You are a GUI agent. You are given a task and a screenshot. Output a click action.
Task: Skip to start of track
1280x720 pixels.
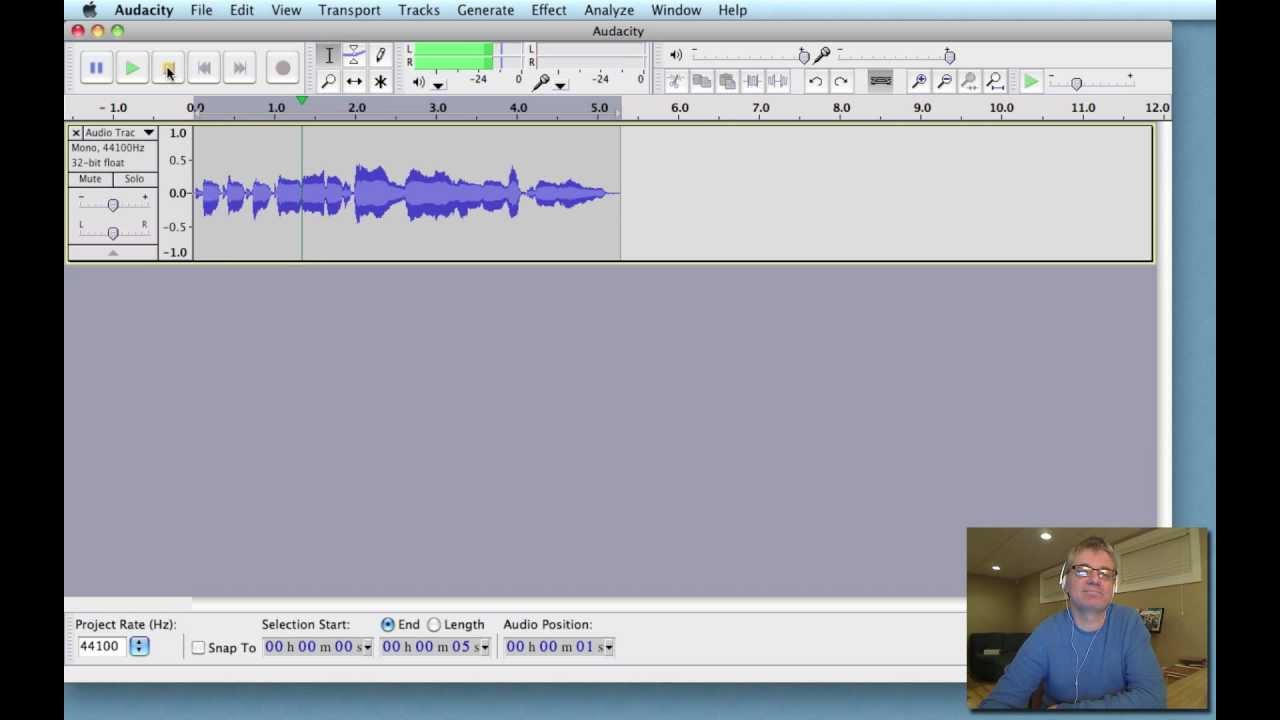pos(204,68)
